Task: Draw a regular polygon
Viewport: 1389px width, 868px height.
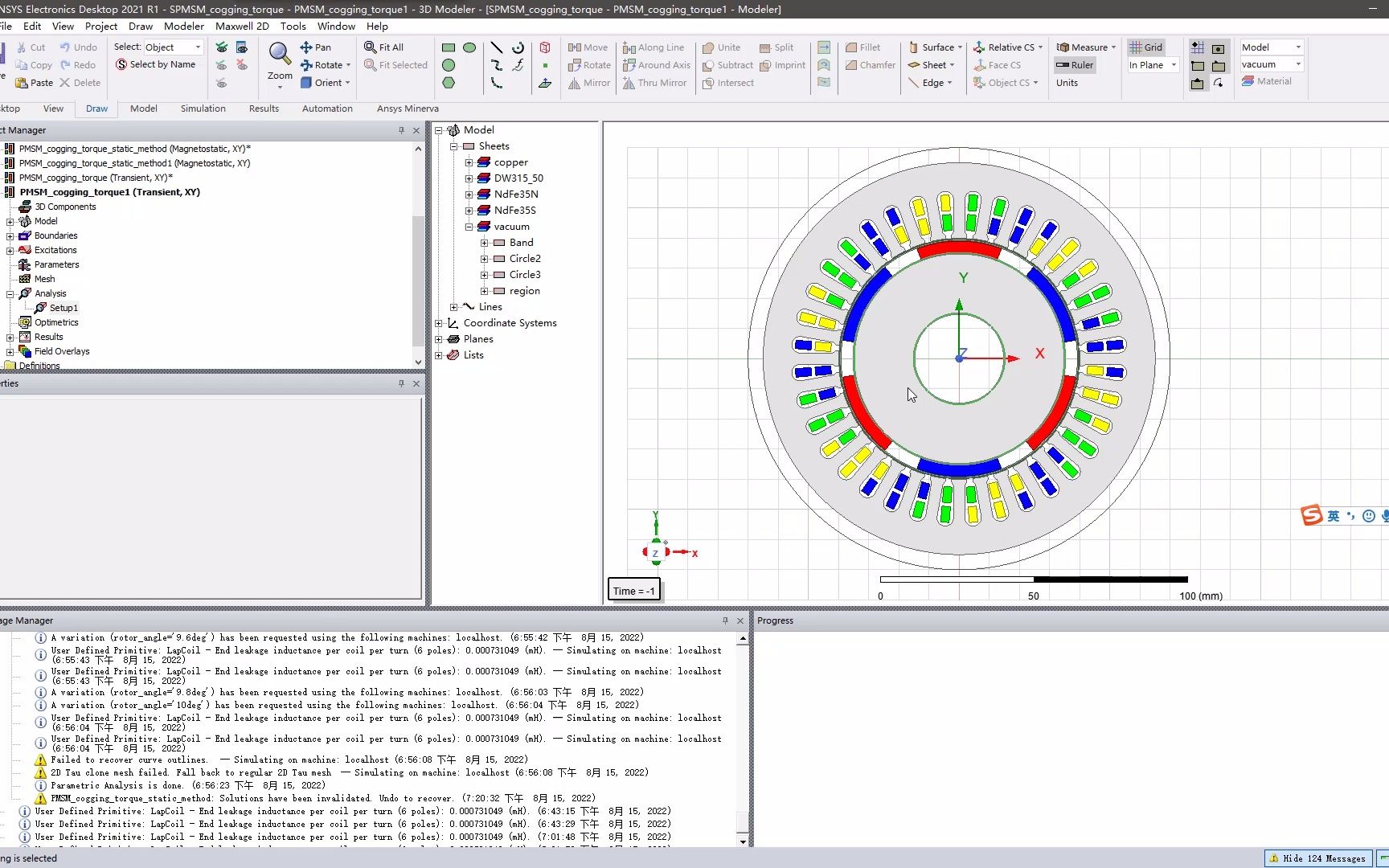Action: point(449,83)
